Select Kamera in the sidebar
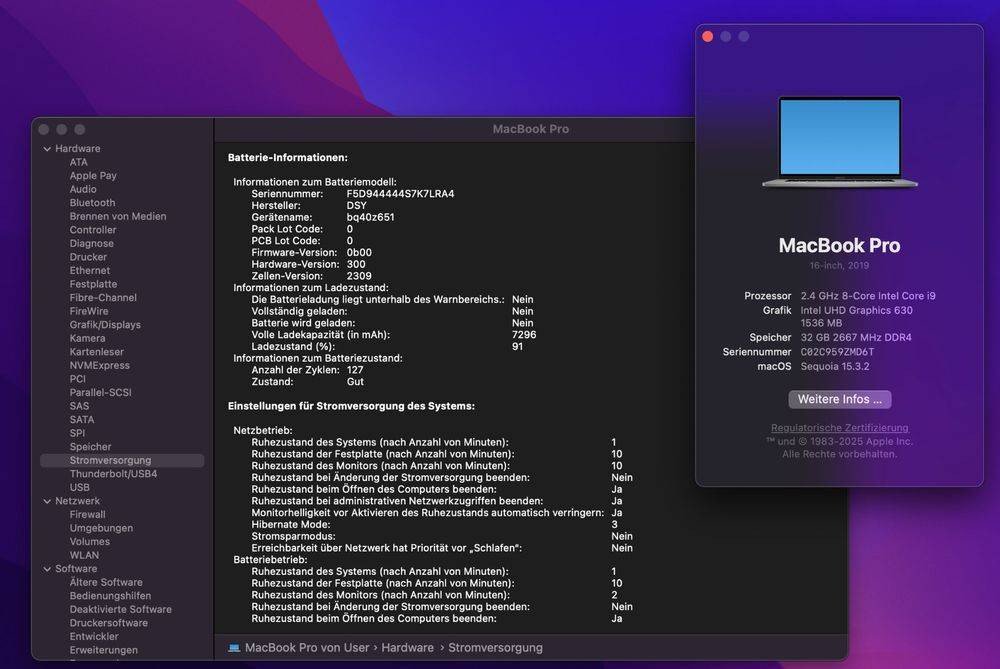 coord(87,338)
